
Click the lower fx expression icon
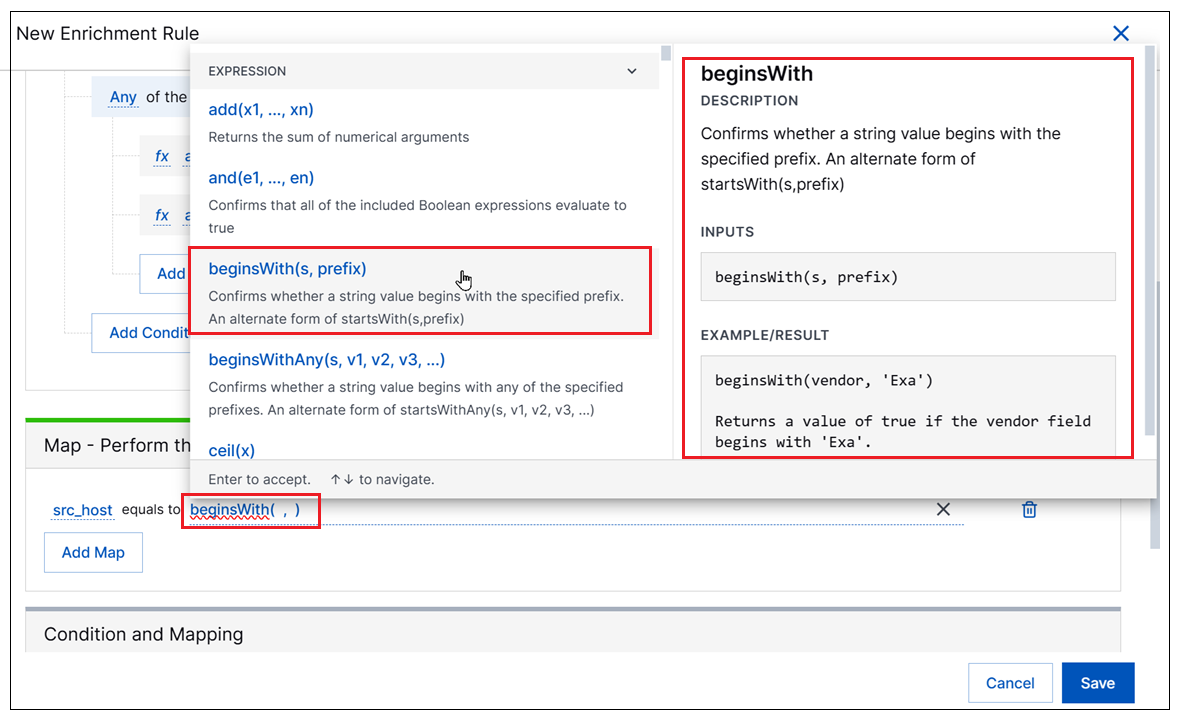[162, 215]
